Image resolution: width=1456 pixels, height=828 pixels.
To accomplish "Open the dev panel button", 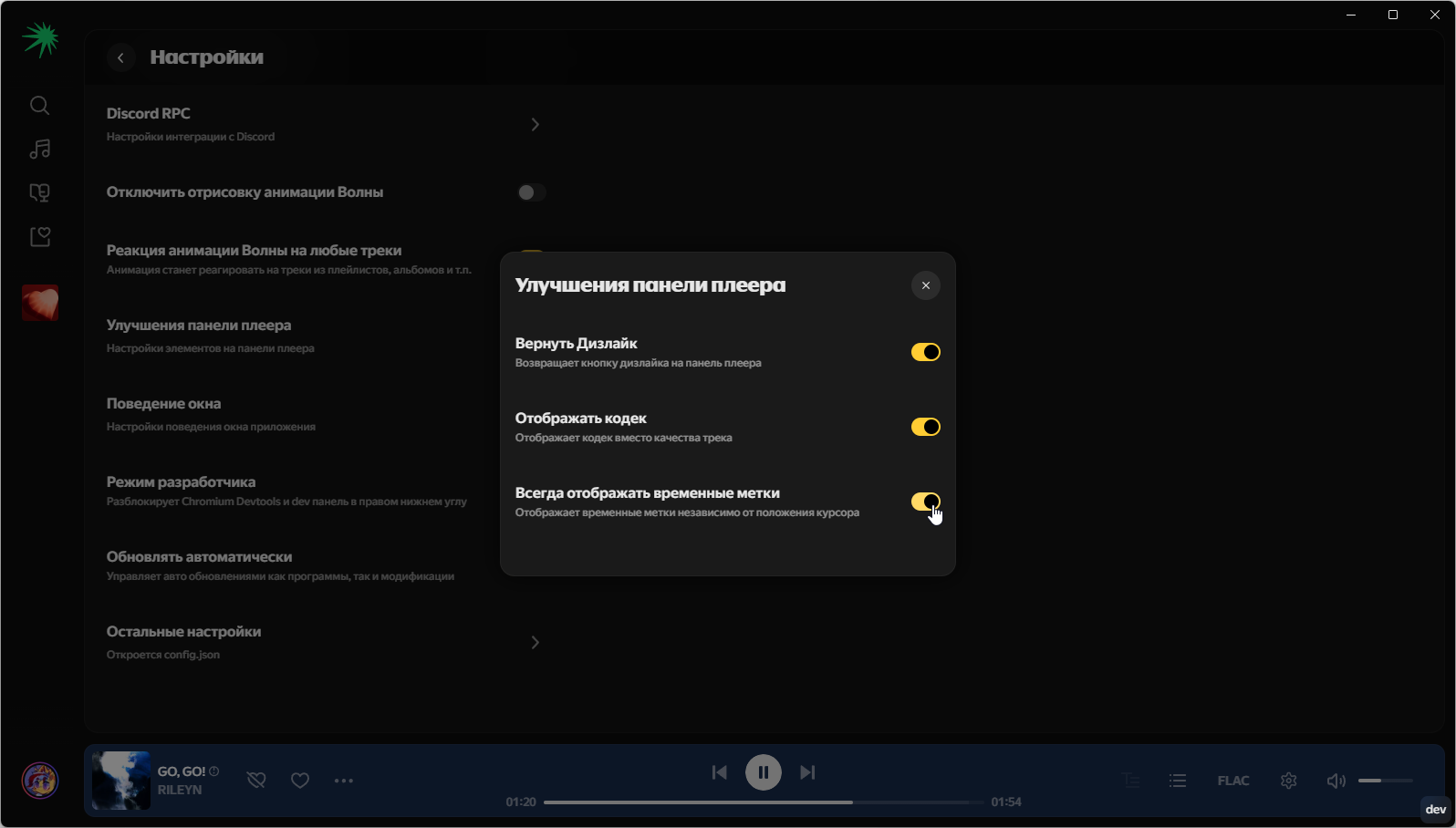I will tap(1436, 810).
